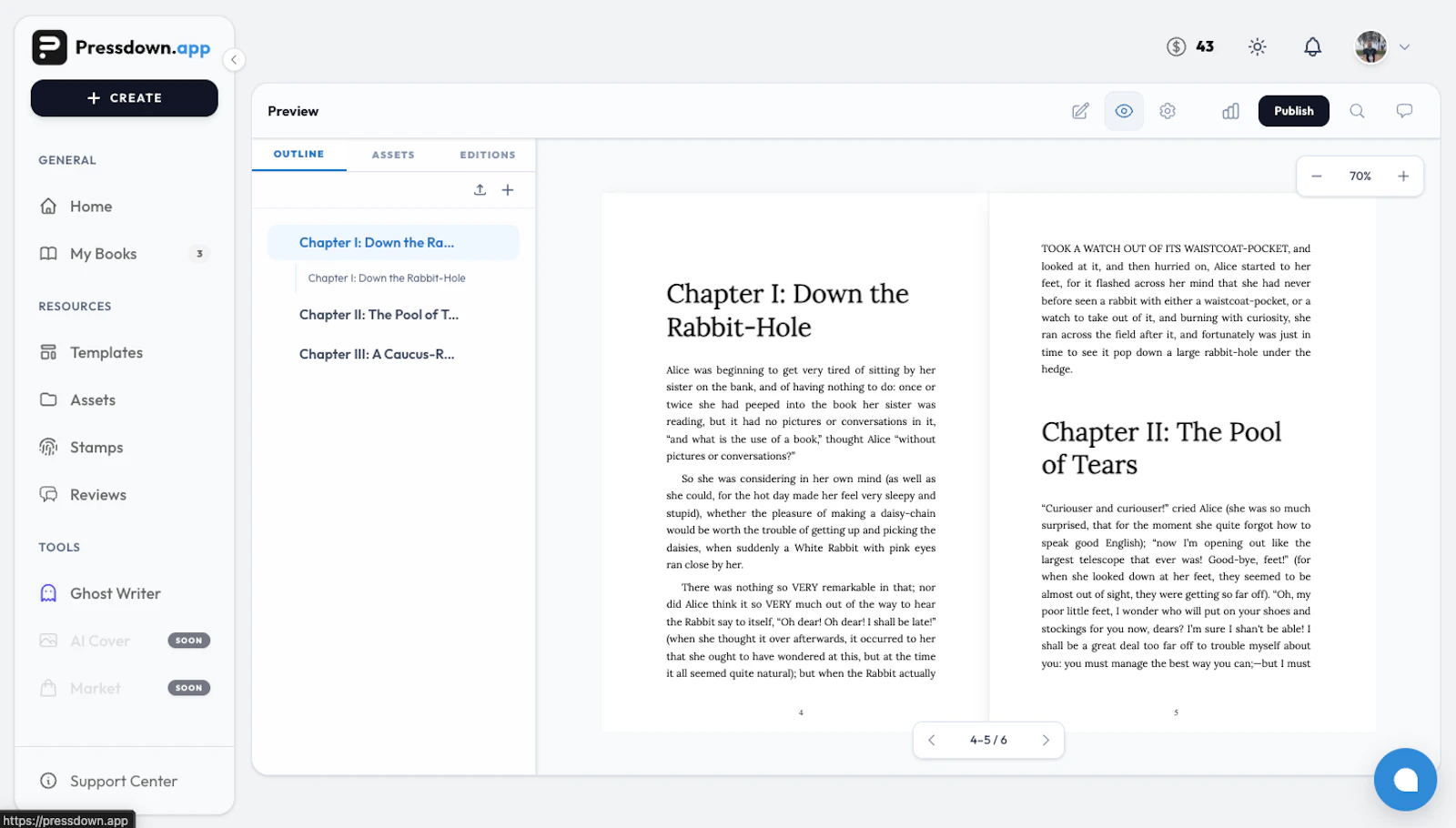Viewport: 1456px width, 828px height.
Task: Select Chapter I: Down the Ra... item
Action: pos(393,243)
